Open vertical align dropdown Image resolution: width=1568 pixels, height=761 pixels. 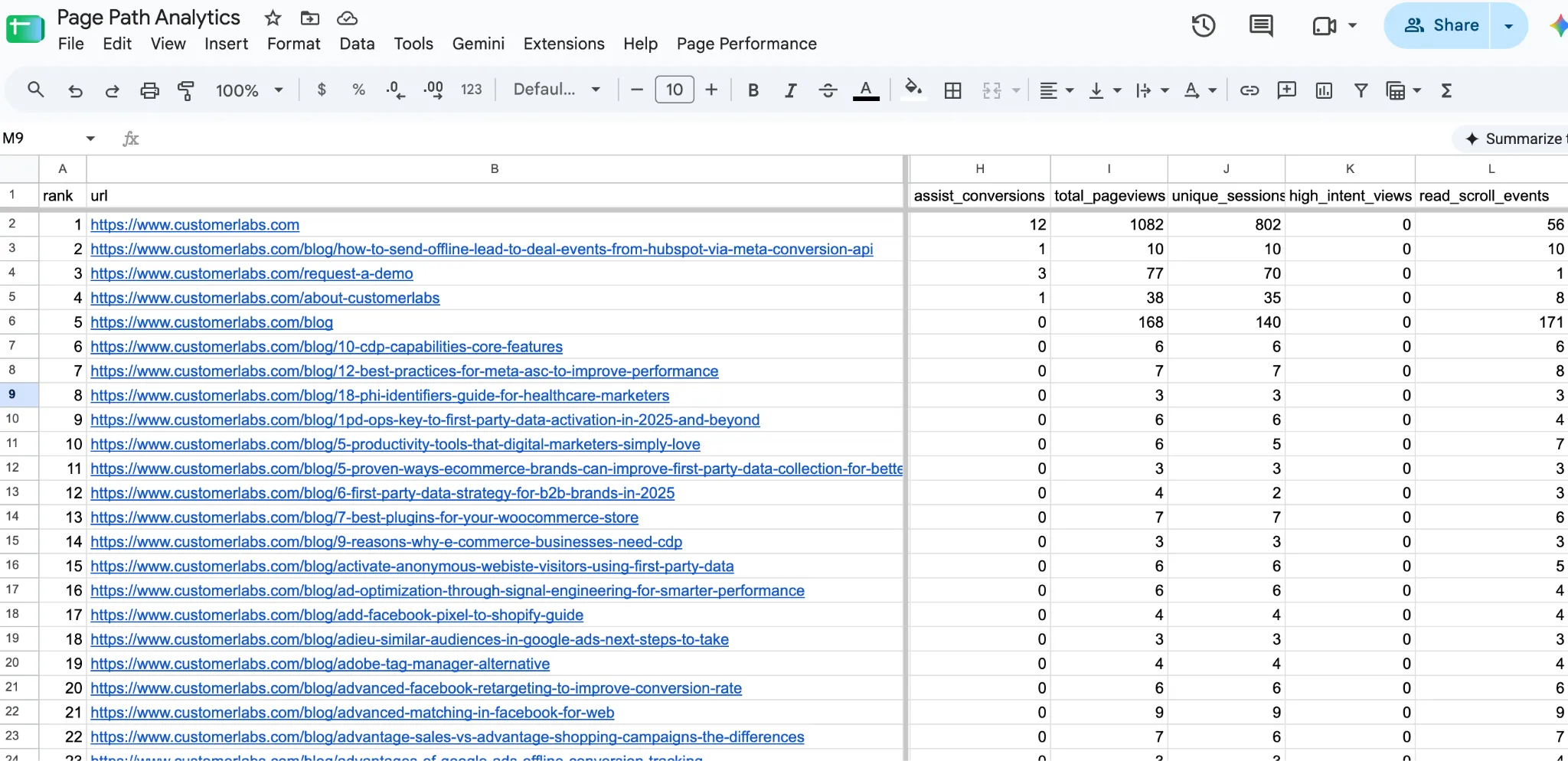coord(1105,90)
